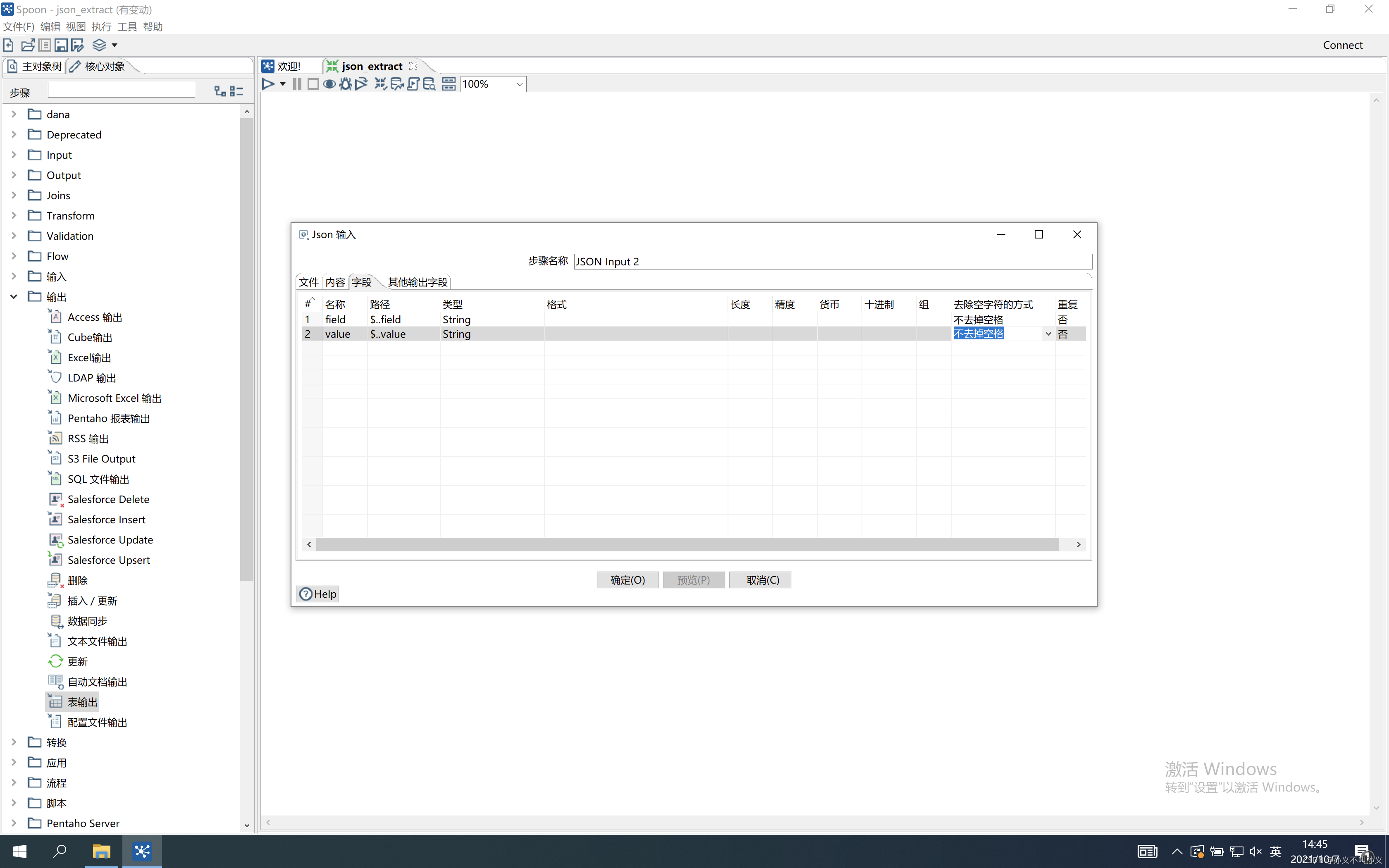Save the current file via toolbar
This screenshot has width=1389, height=868.
pos(61,45)
